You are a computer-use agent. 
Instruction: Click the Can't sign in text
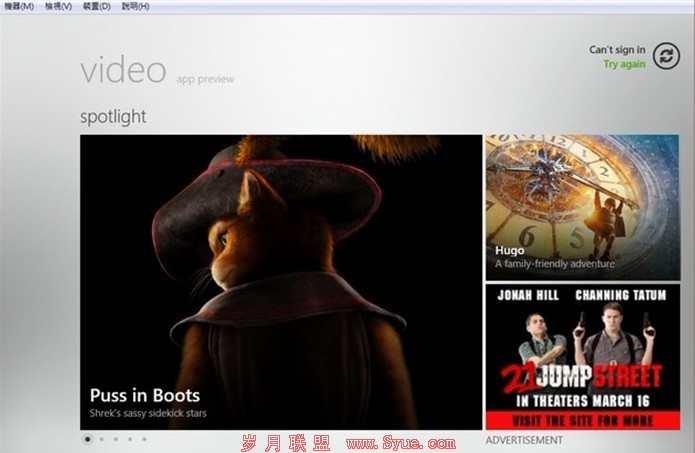click(617, 50)
